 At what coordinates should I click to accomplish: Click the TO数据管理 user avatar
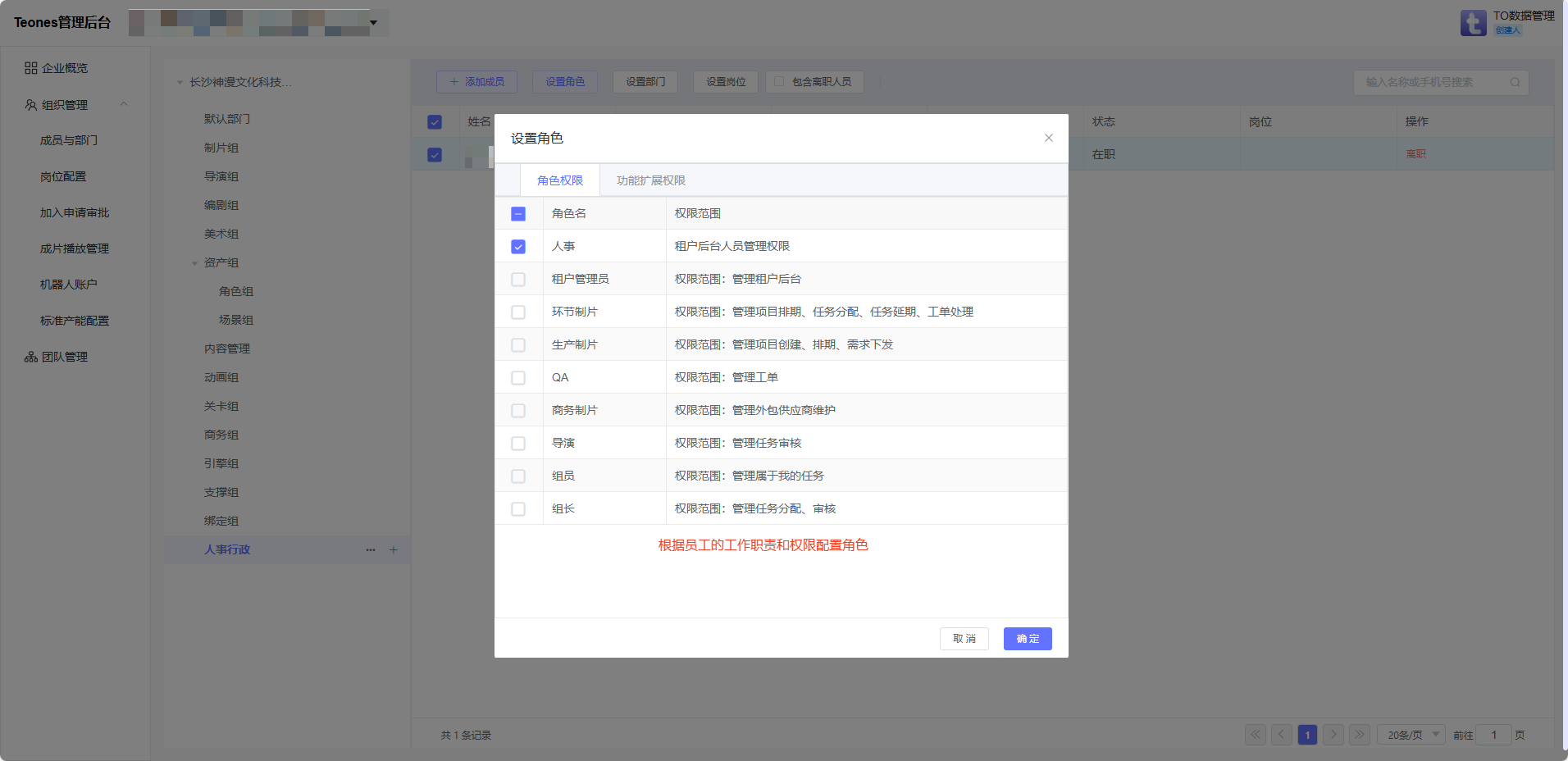(x=1473, y=23)
